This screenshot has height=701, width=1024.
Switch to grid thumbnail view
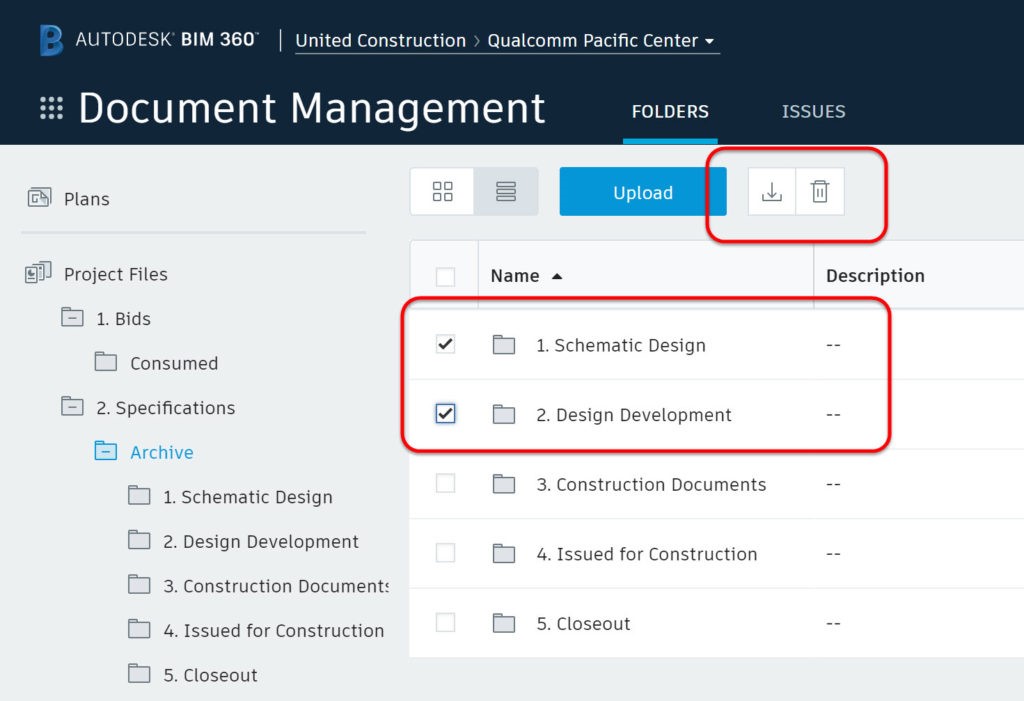click(x=442, y=191)
